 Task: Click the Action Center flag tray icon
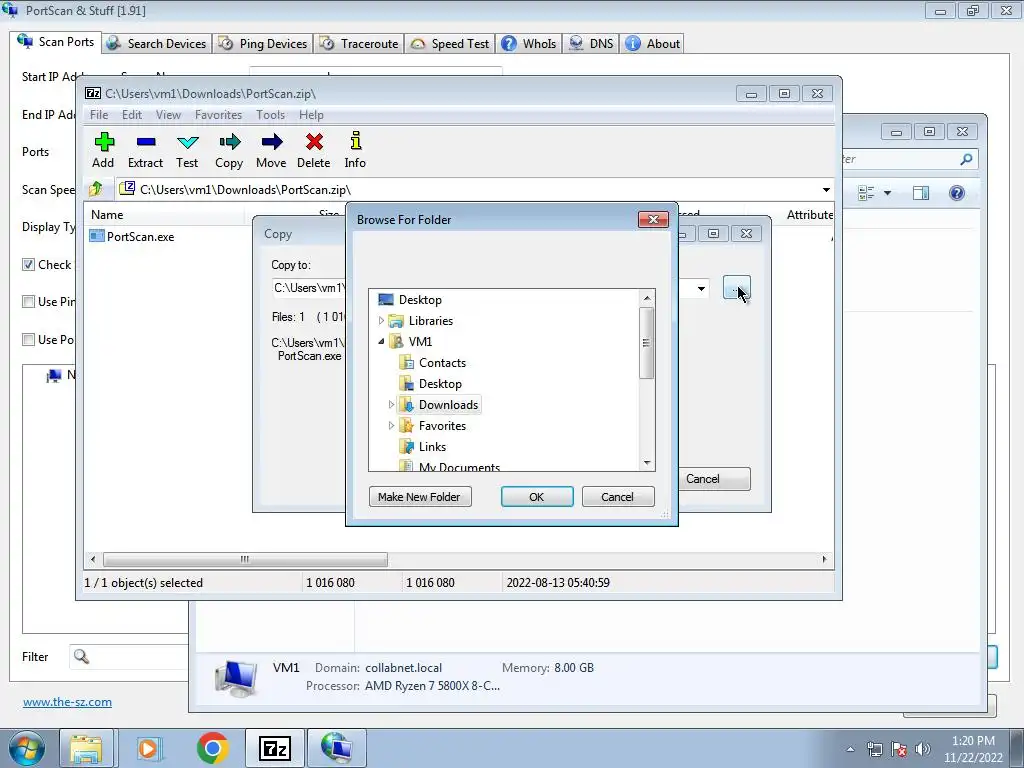click(899, 749)
